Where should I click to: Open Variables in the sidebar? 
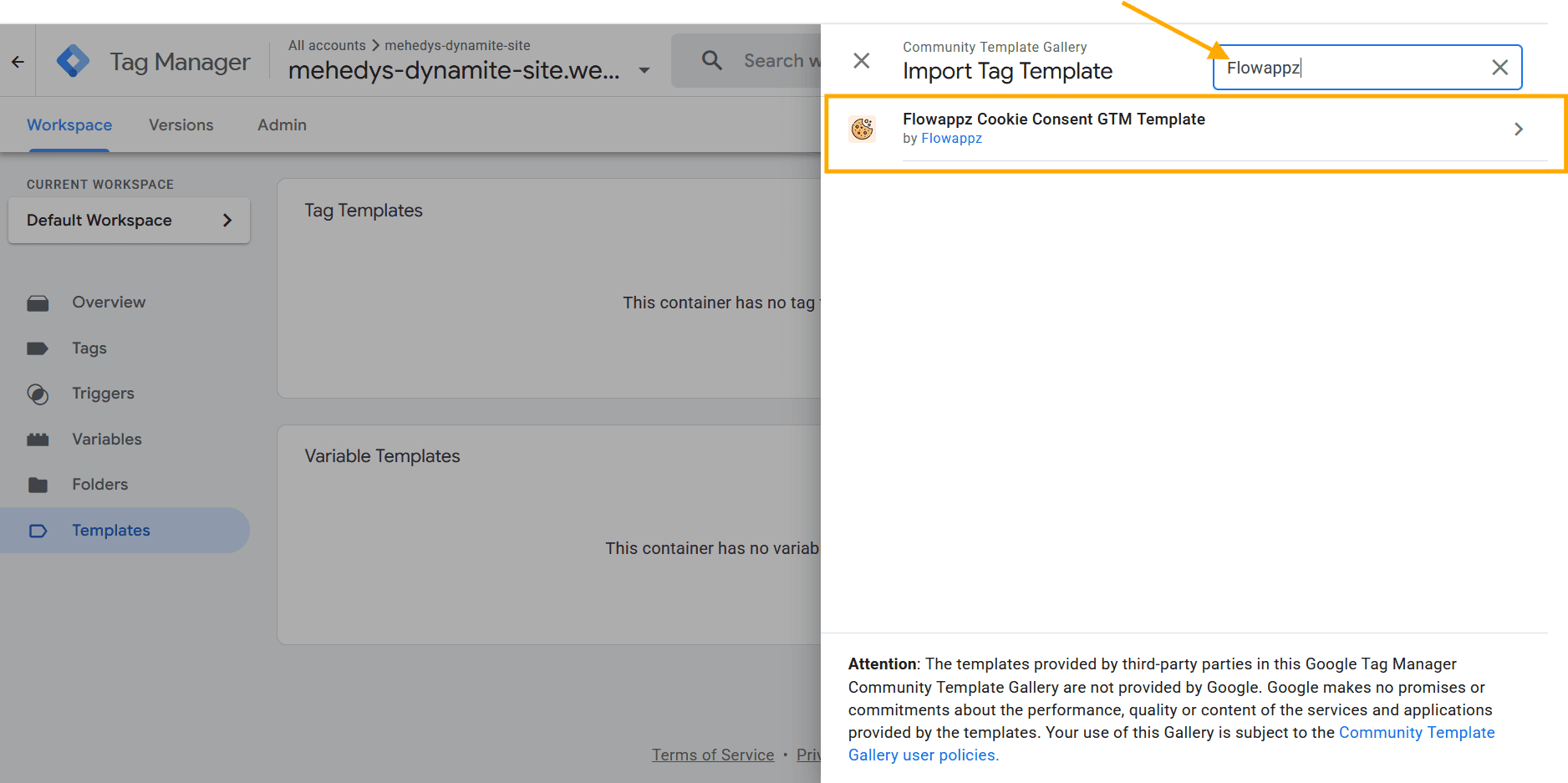(107, 440)
